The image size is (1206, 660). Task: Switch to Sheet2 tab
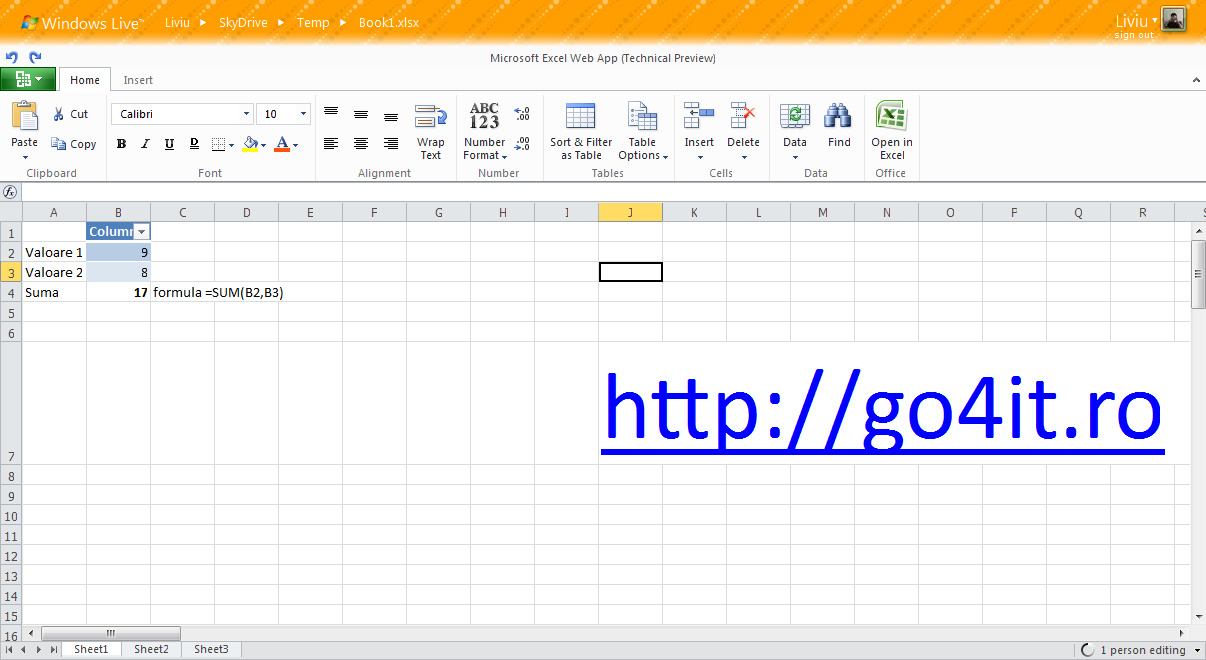pyautogui.click(x=151, y=649)
